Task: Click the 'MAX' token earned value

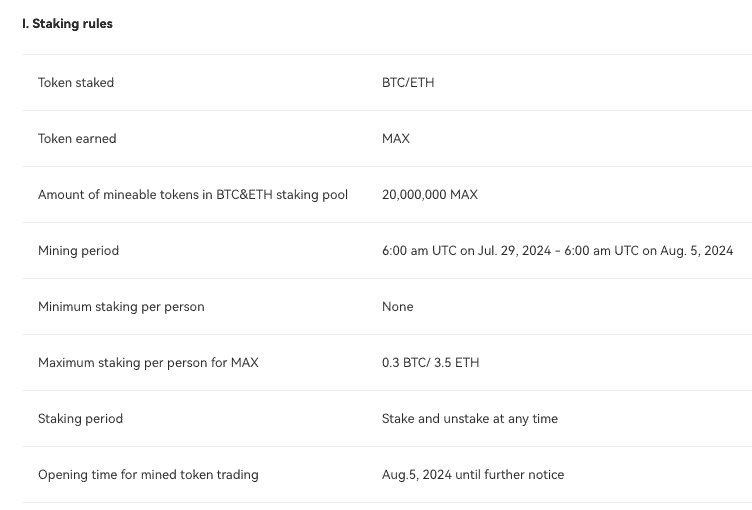Action: pyautogui.click(x=396, y=139)
